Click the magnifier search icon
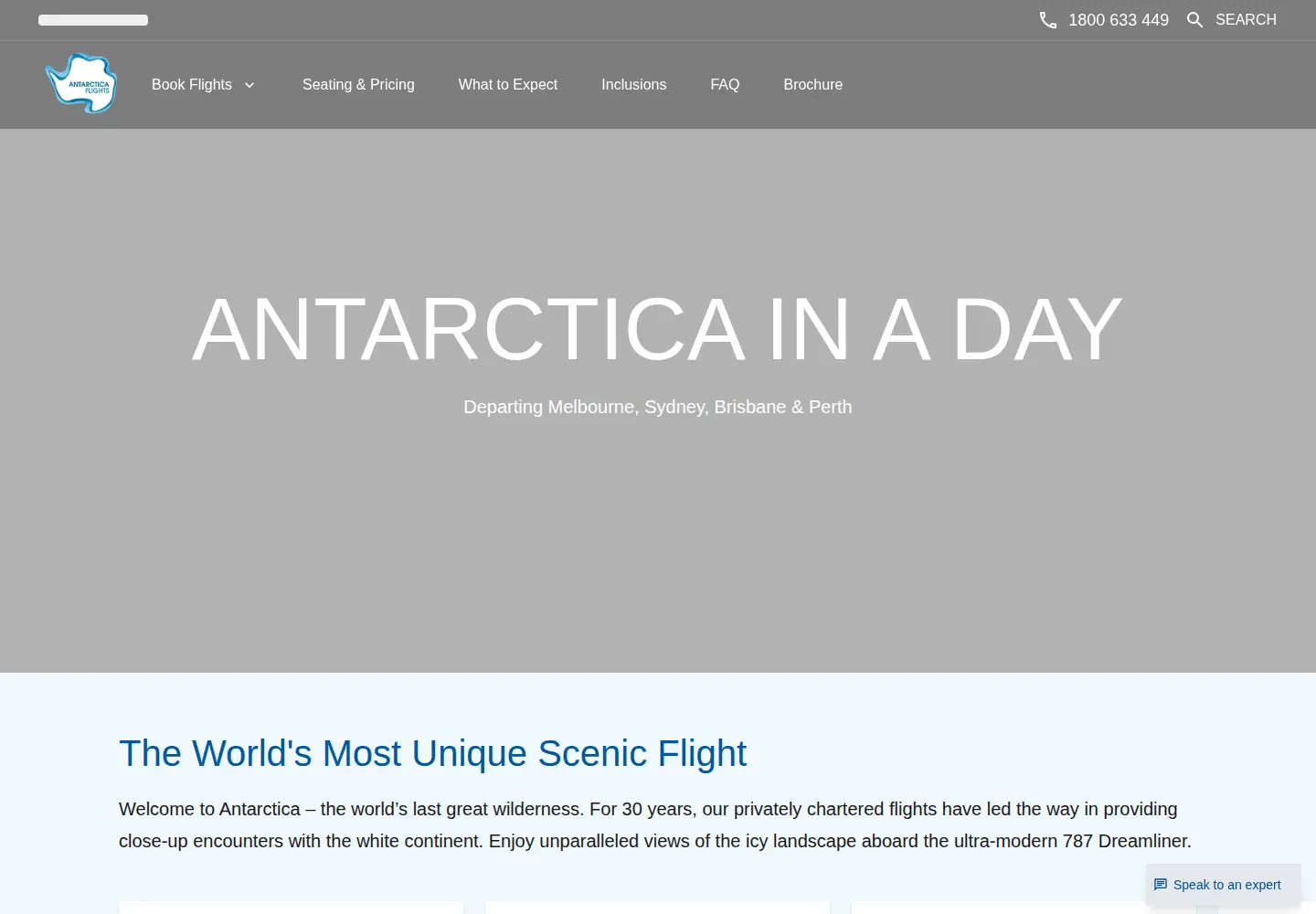Screen dimensions: 1316x914 pyautogui.click(x=1194, y=20)
